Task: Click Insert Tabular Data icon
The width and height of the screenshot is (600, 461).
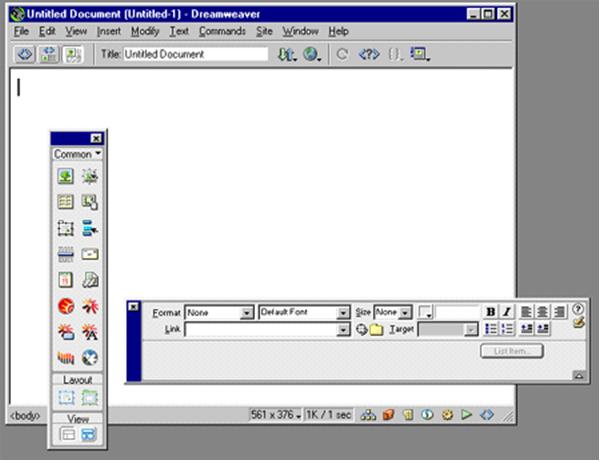Action: pos(90,202)
